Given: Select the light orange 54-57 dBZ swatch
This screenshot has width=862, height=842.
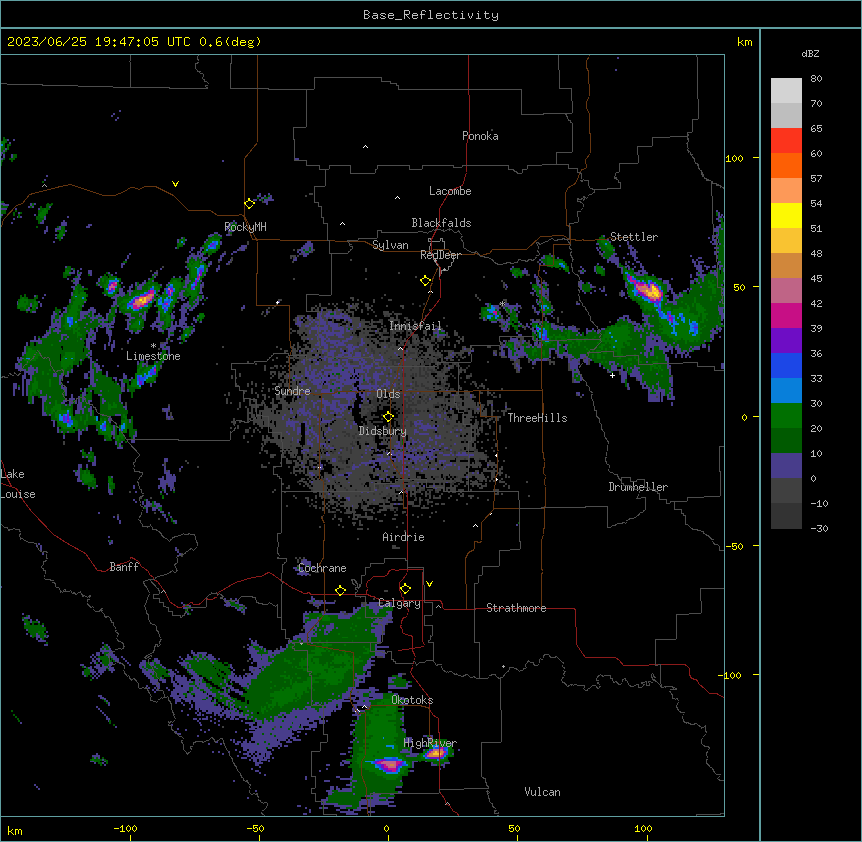Looking at the screenshot, I should (786, 191).
